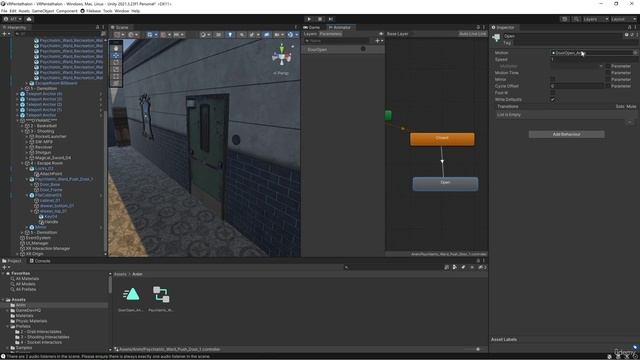Click the global search icon in the top toolbar

click(x=576, y=19)
